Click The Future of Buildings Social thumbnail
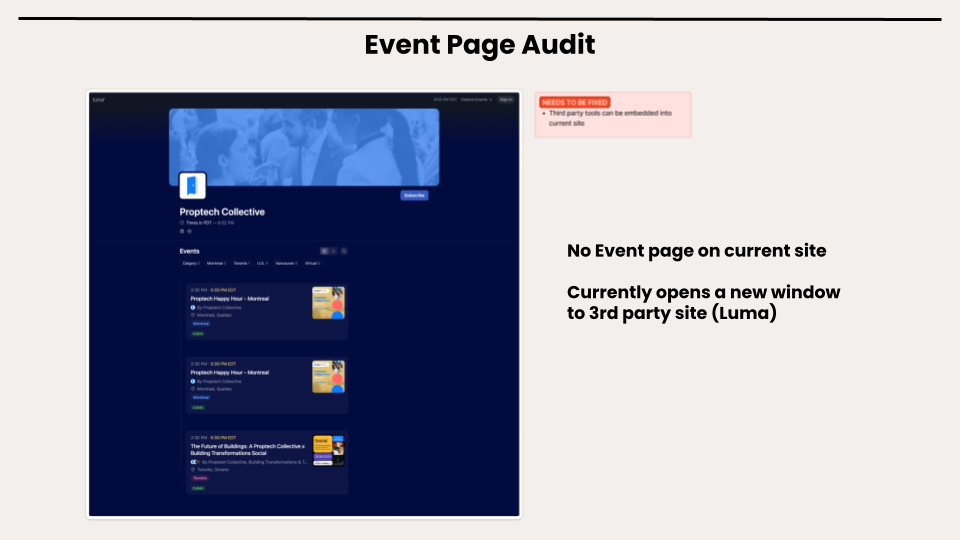Screen dimensions: 960x540 click(x=329, y=451)
